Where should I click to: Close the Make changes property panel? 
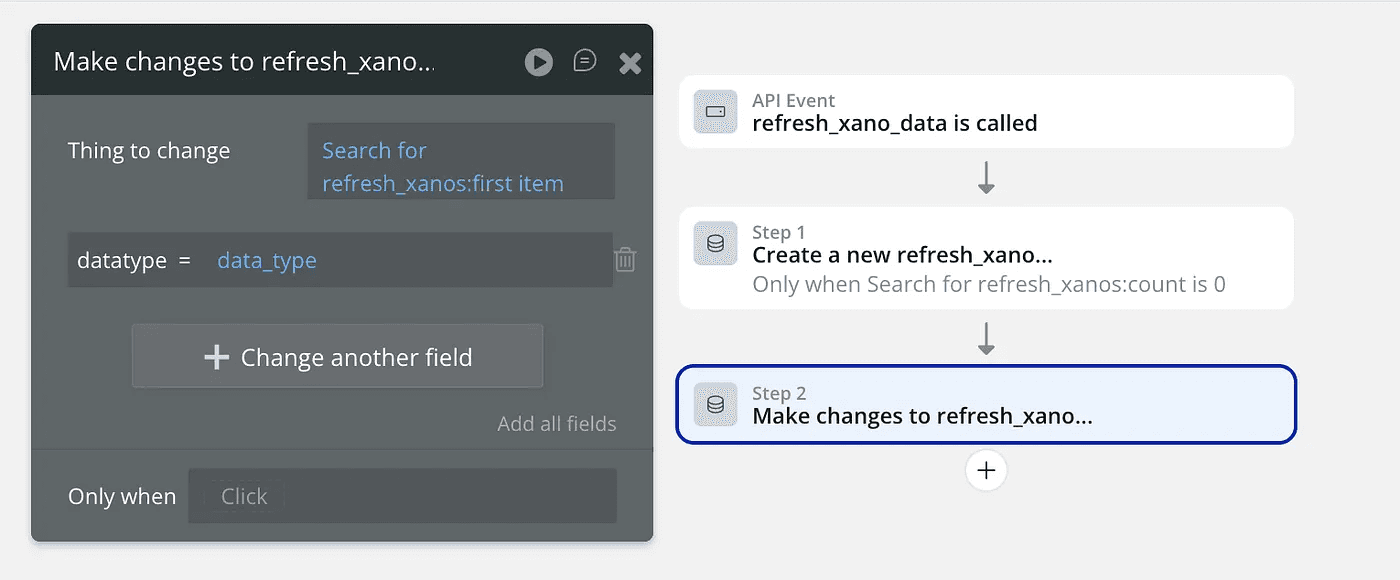point(630,63)
